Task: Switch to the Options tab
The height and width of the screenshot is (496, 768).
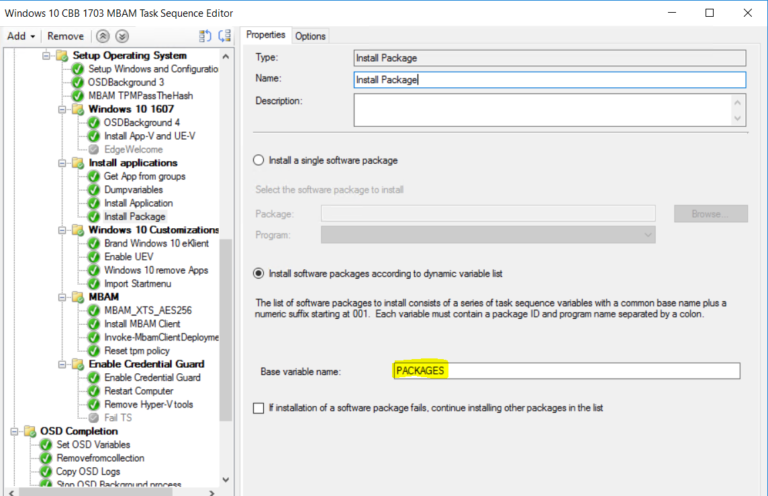Action: [310, 36]
